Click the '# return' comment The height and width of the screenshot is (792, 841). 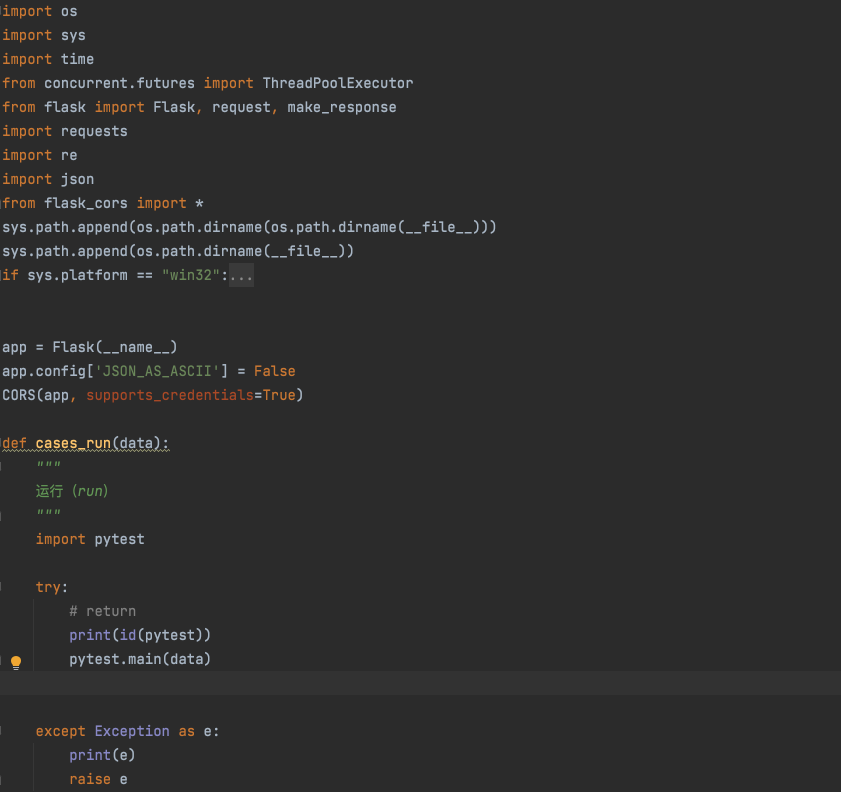click(x=102, y=611)
